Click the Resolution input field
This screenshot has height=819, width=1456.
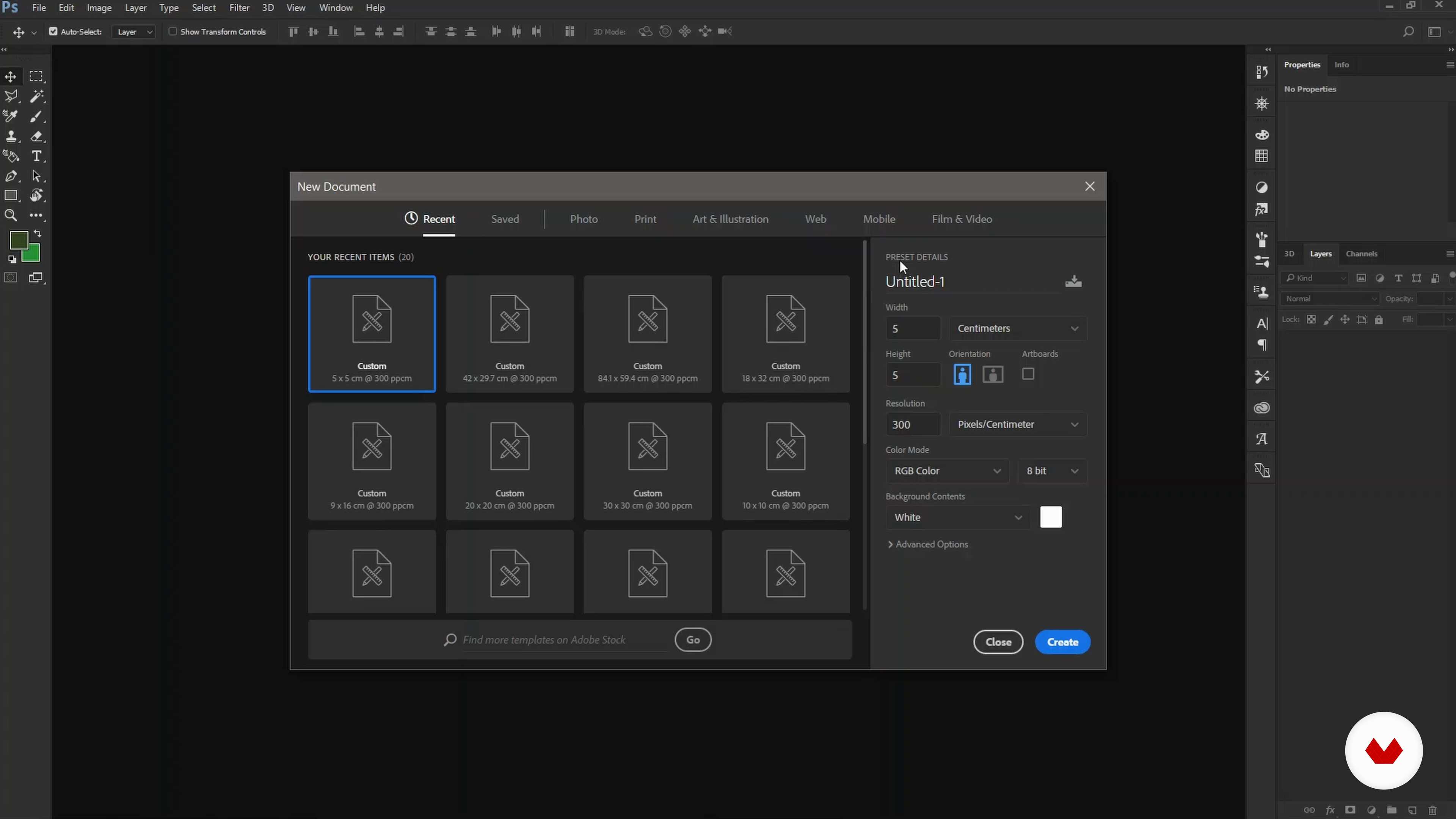coord(913,425)
